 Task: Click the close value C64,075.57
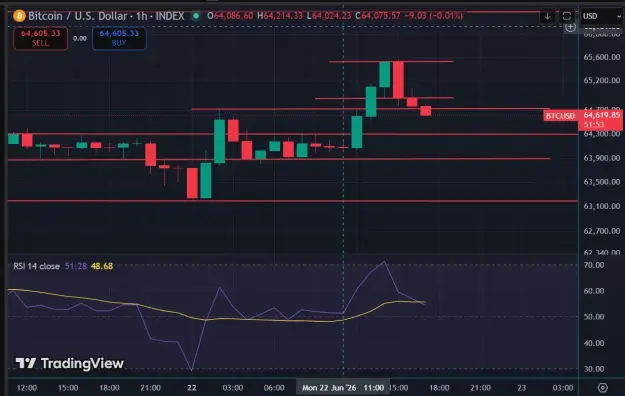click(x=378, y=16)
